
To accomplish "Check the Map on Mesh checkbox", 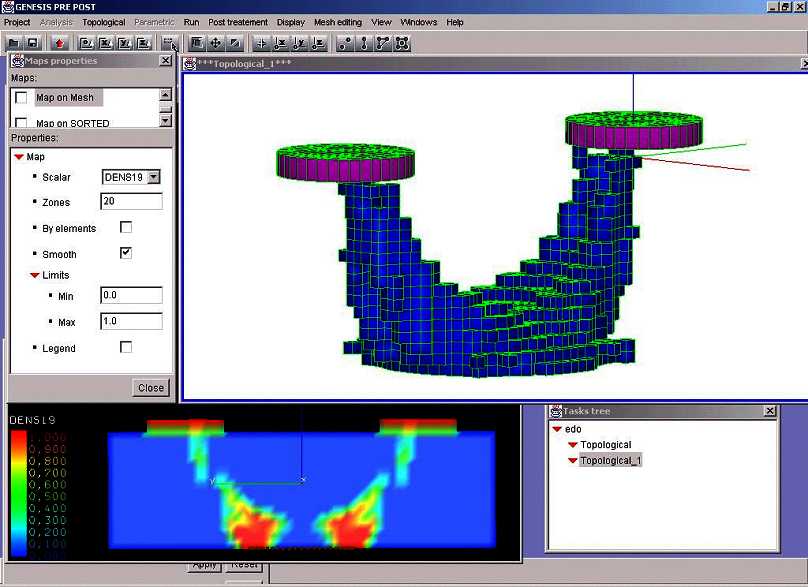I will pyautogui.click(x=21, y=97).
